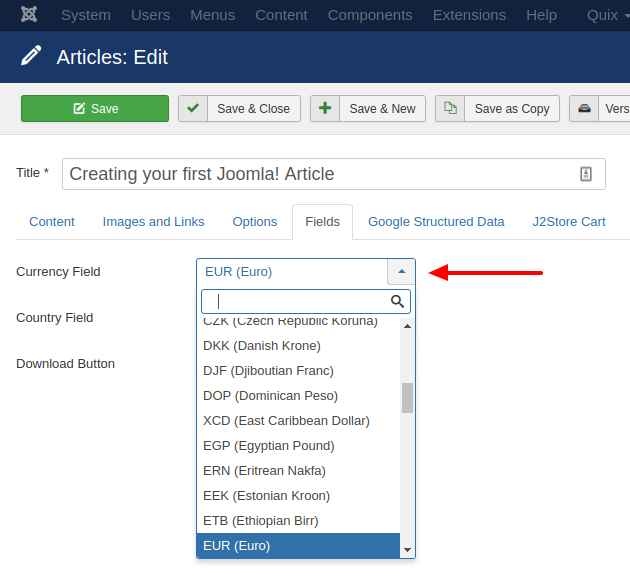Click the pencil edit icon beside Articles: Edit
Screen dimensions: 630x577
[x=31, y=55]
